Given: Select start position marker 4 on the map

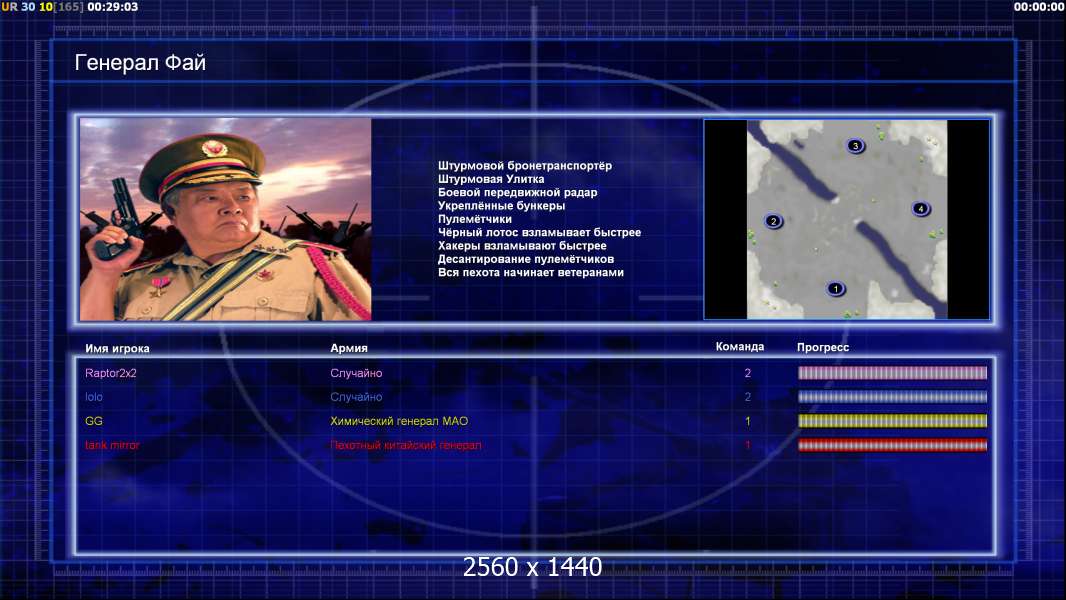Looking at the screenshot, I should coord(921,209).
